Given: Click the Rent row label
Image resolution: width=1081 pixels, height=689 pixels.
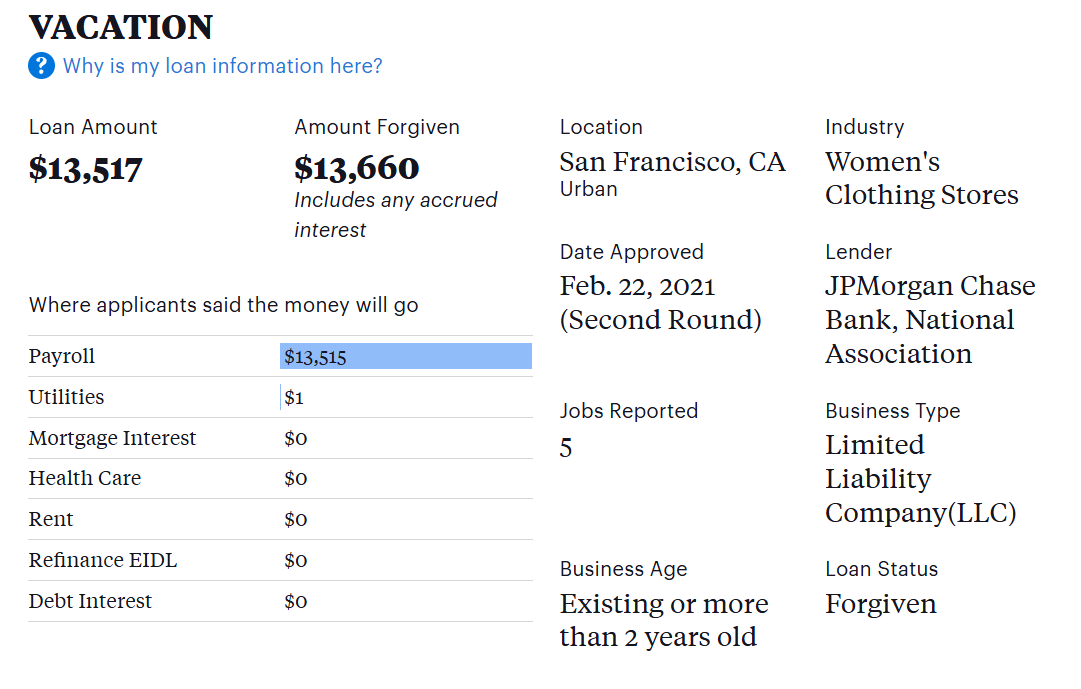Looking at the screenshot, I should (x=51, y=520).
